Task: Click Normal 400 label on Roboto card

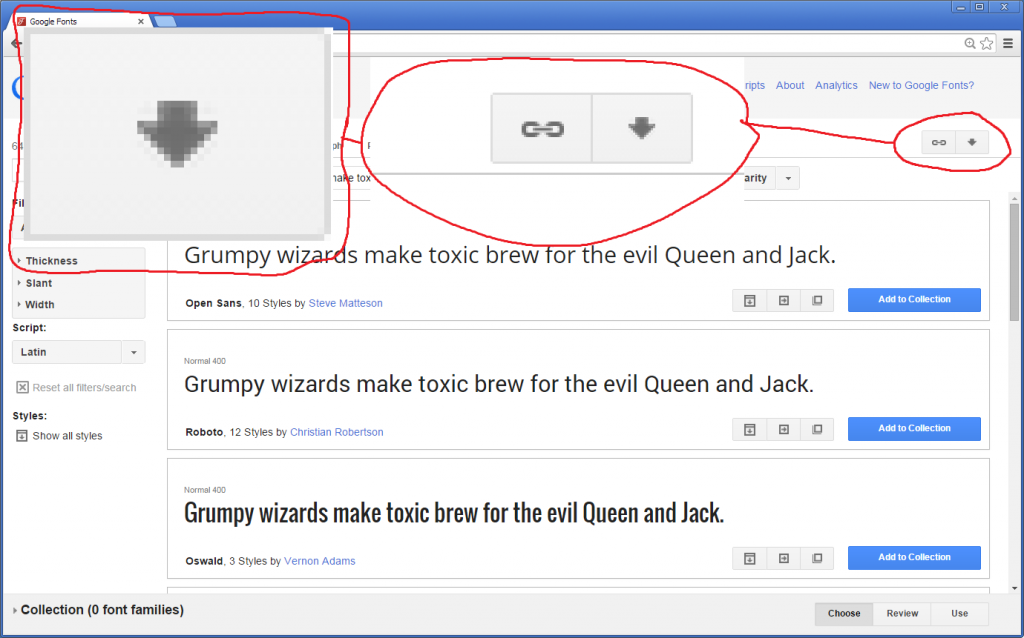Action: (x=205, y=361)
